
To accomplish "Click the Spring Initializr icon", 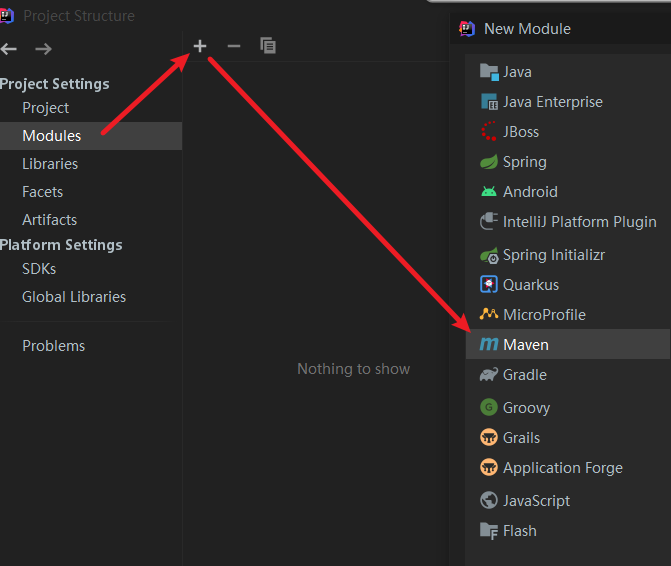I will click(x=489, y=255).
